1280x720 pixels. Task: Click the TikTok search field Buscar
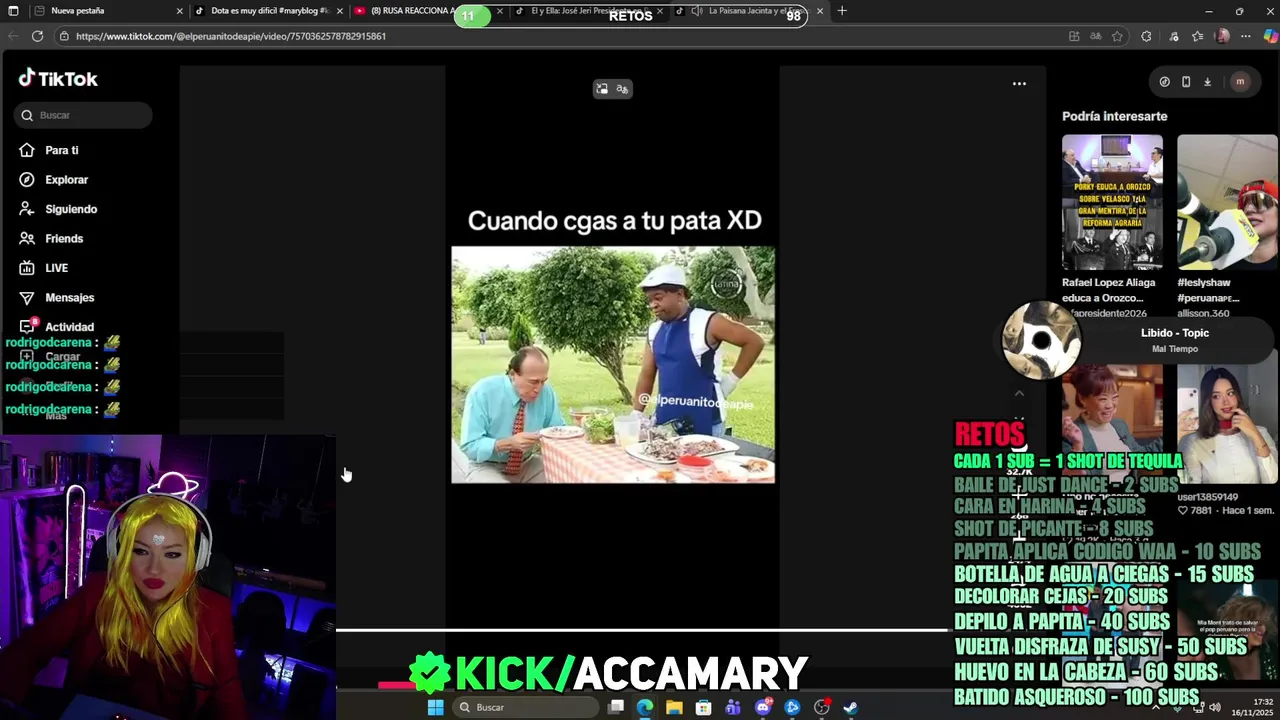point(83,115)
